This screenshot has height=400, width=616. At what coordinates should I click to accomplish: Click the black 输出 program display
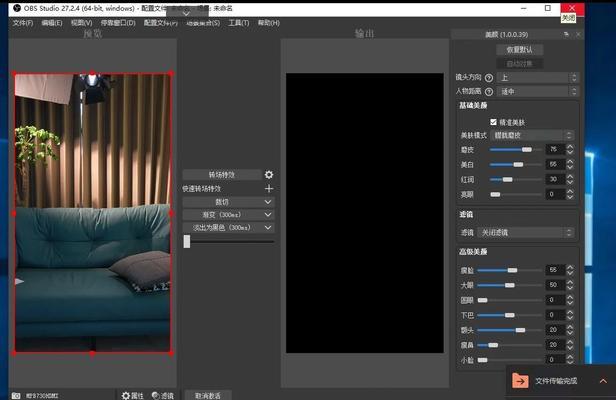pyautogui.click(x=365, y=213)
